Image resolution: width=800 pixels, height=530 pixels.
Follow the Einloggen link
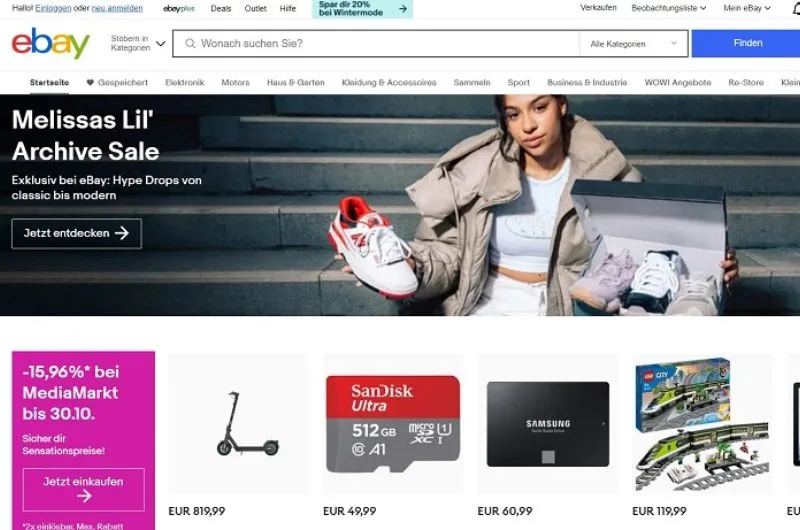pos(53,8)
